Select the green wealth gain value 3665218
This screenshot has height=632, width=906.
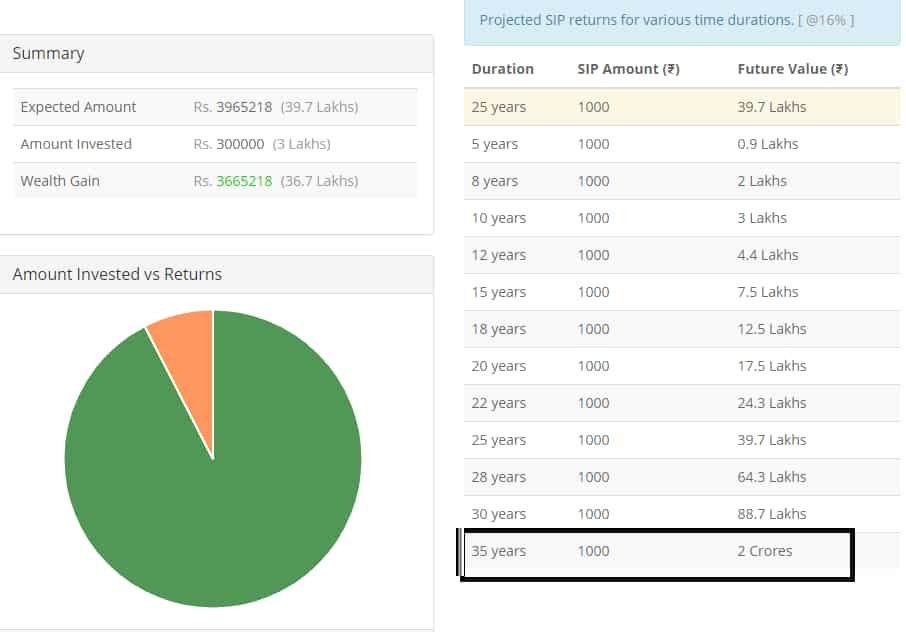244,181
